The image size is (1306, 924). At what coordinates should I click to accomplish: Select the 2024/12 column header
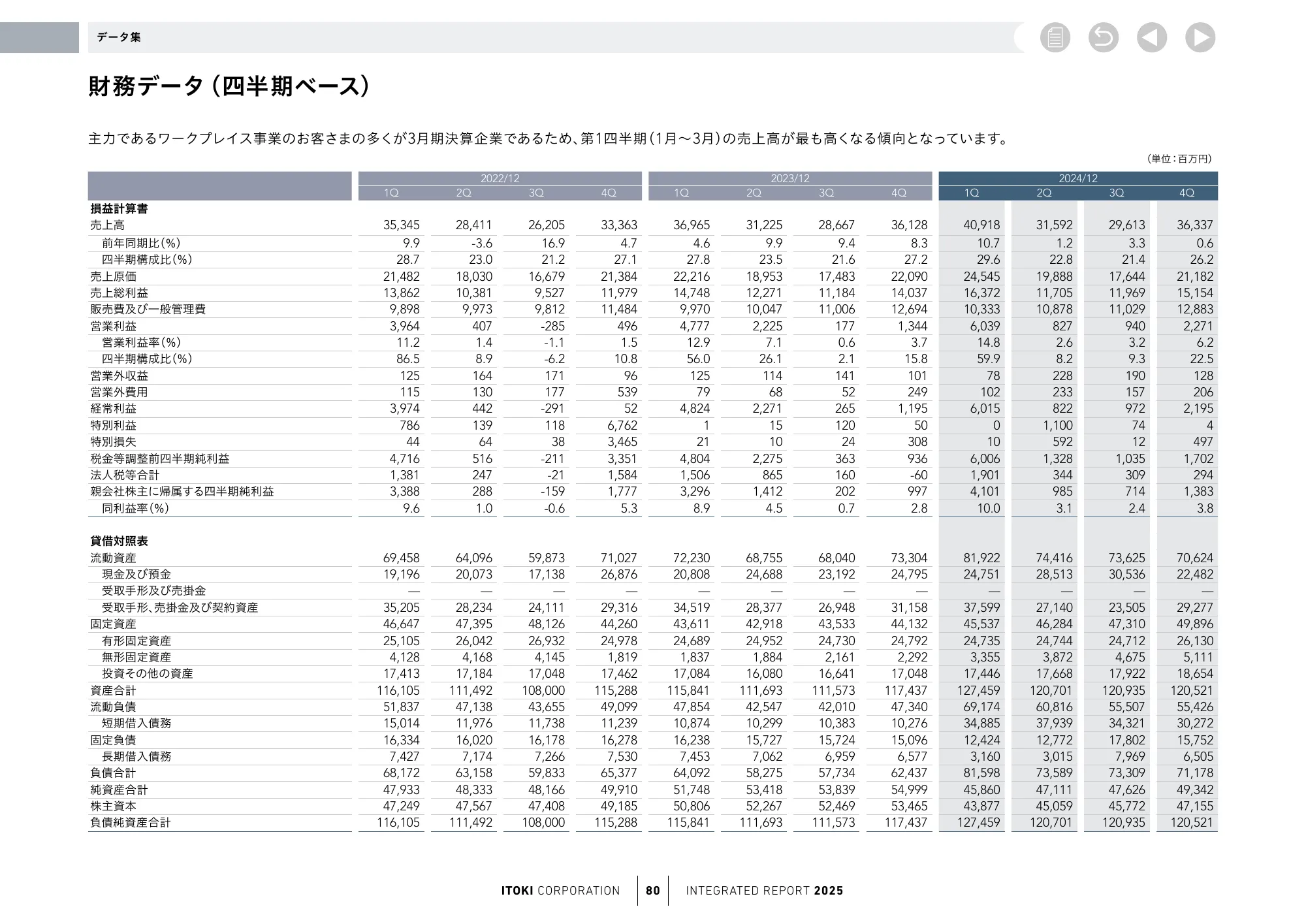point(1079,177)
